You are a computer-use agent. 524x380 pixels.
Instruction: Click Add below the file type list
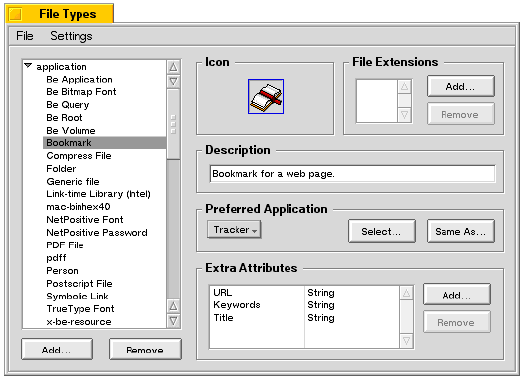point(57,350)
